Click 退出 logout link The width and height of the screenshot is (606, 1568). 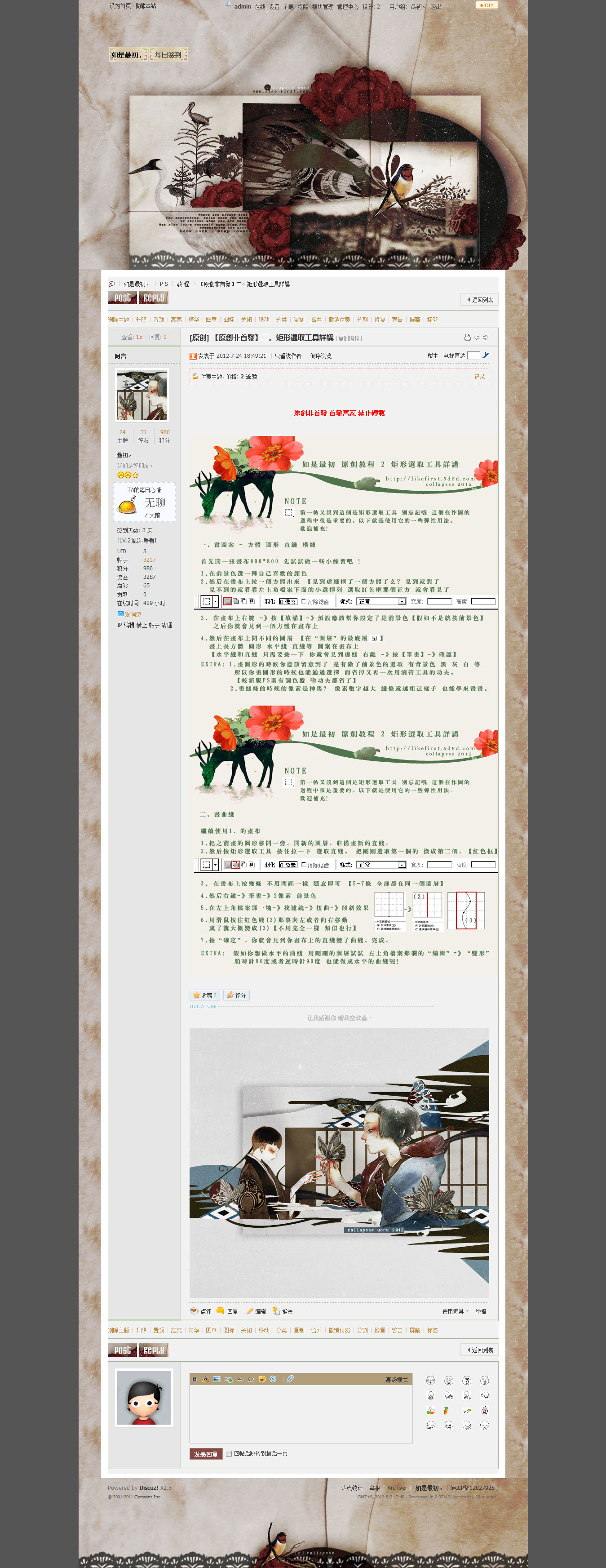click(x=436, y=7)
